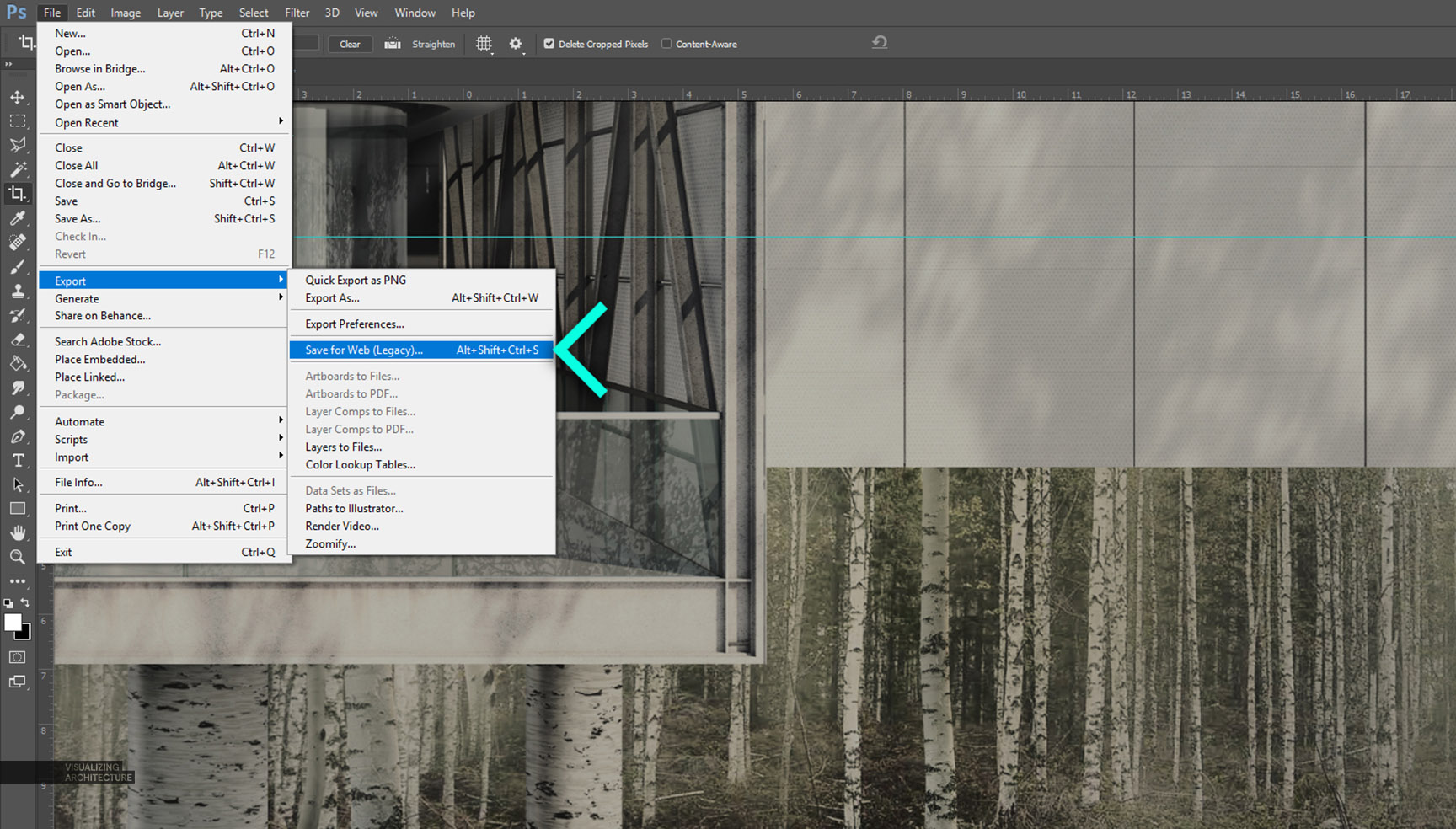Select the Magic Wand tool
1456x829 pixels.
[18, 169]
